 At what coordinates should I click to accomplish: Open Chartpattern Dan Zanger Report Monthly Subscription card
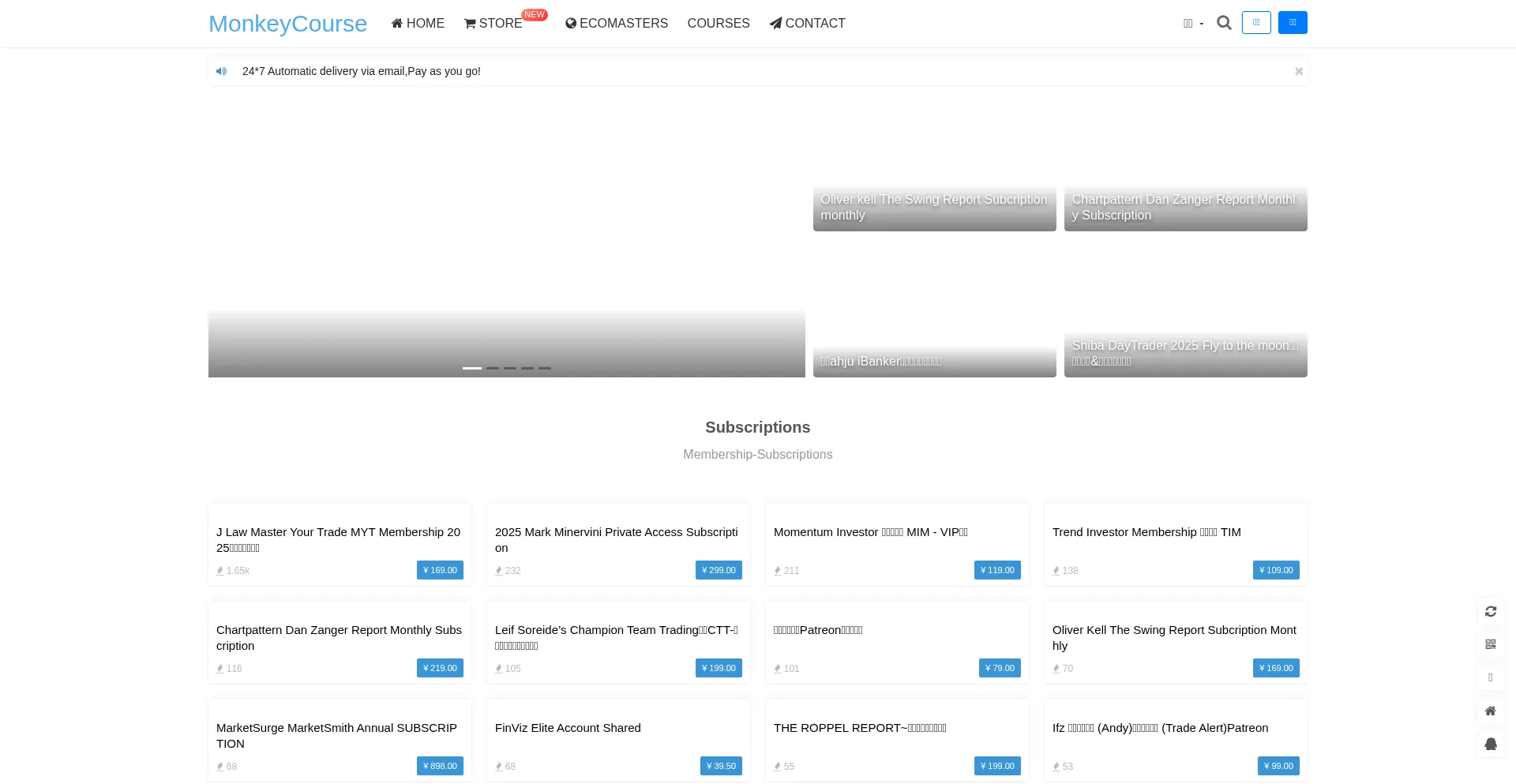pyautogui.click(x=339, y=638)
